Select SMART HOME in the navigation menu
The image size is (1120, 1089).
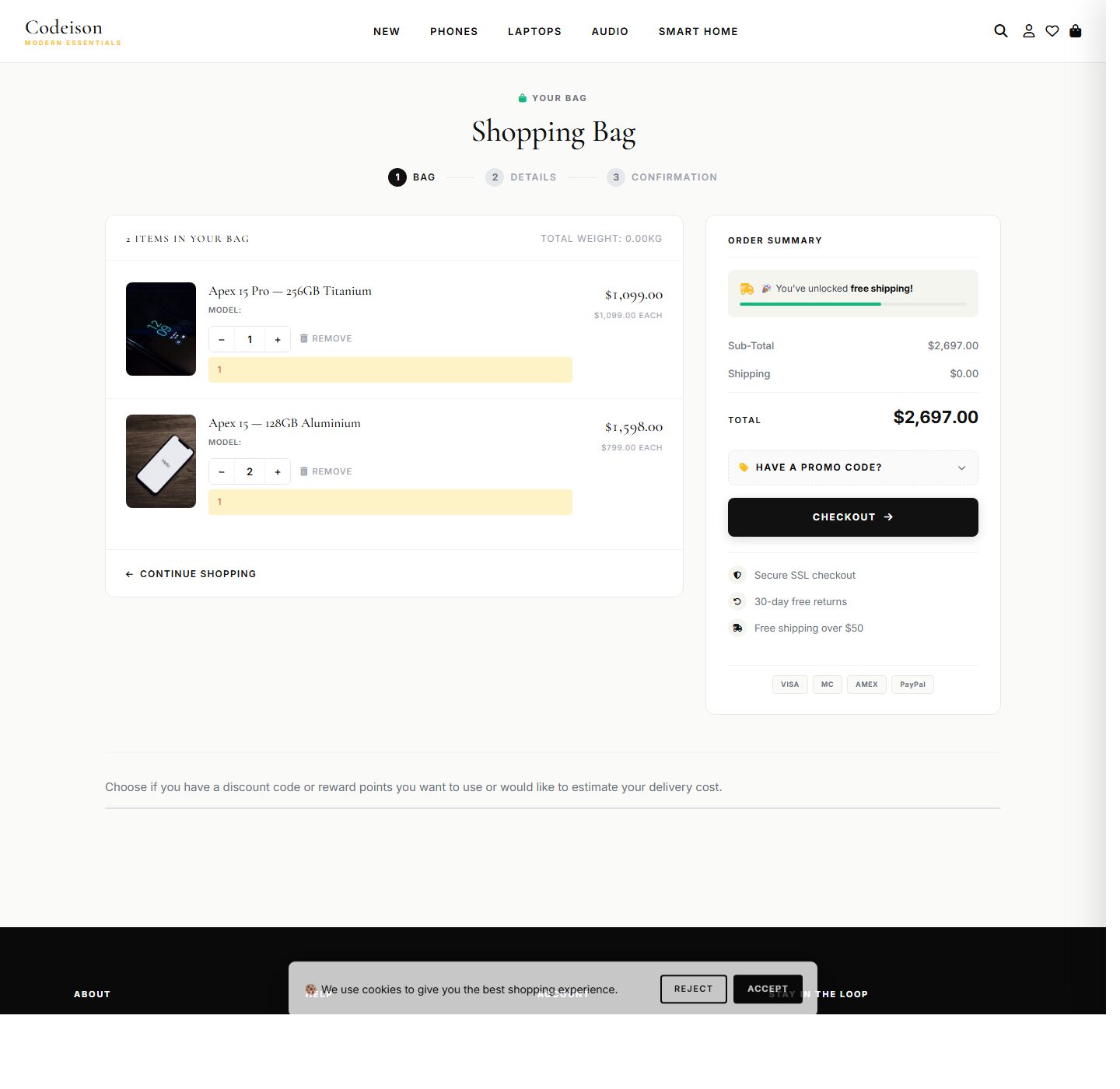coord(698,31)
